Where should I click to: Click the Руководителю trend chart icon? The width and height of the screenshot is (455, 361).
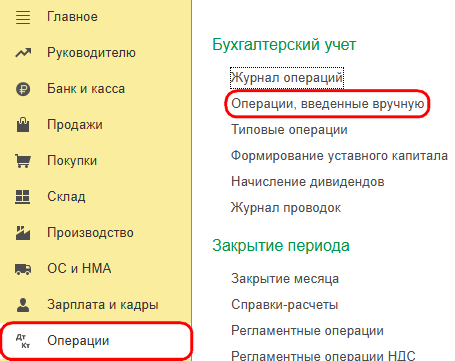click(x=23, y=53)
